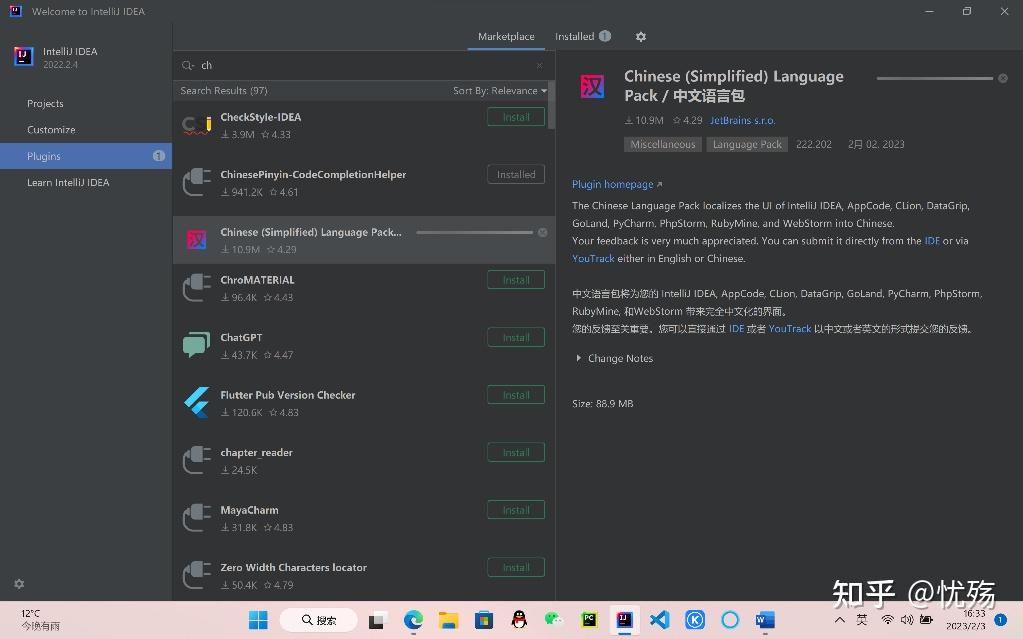Switch to the Installed tab

click(x=583, y=37)
